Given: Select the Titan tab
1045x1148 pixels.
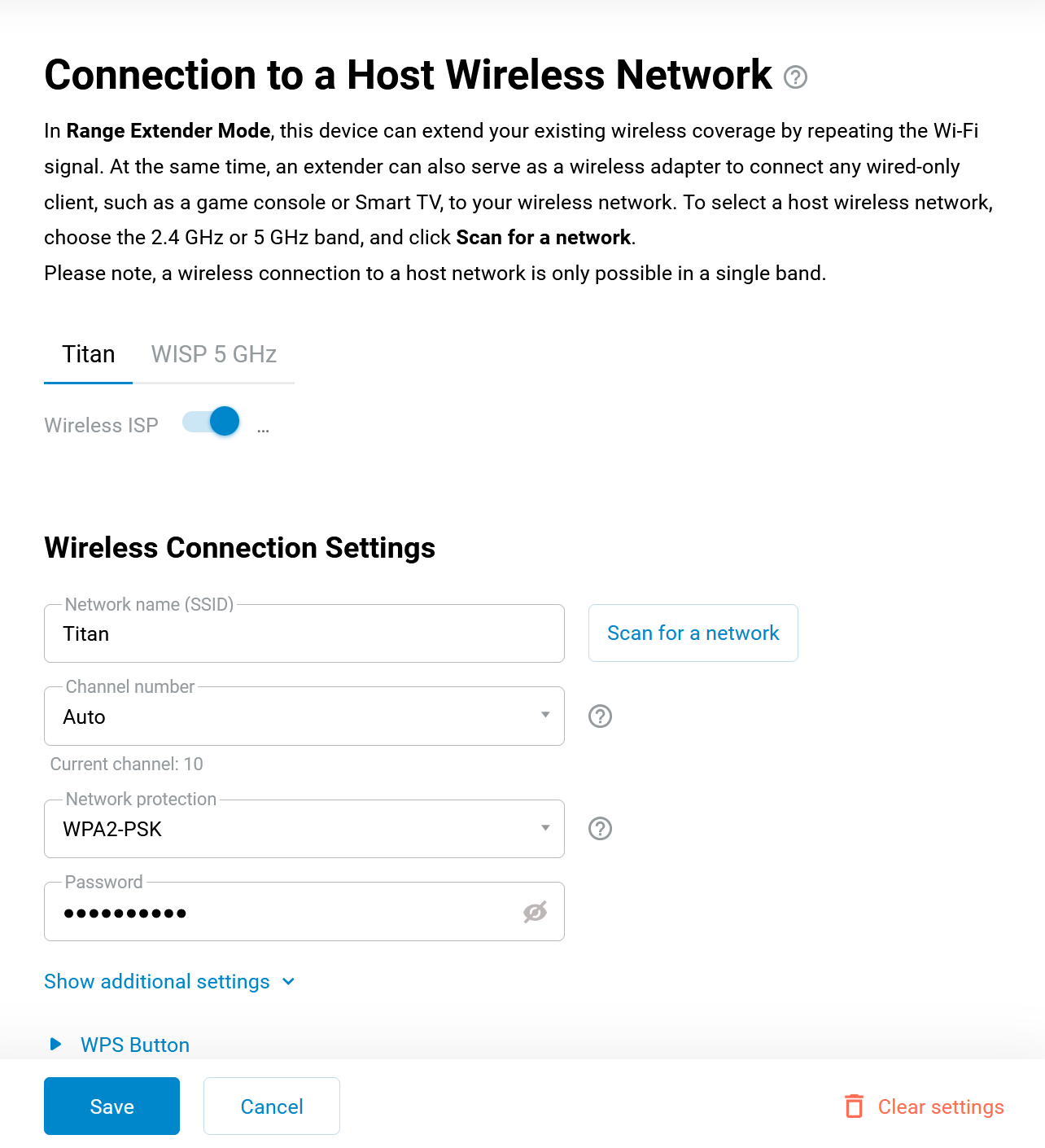Looking at the screenshot, I should pos(89,354).
